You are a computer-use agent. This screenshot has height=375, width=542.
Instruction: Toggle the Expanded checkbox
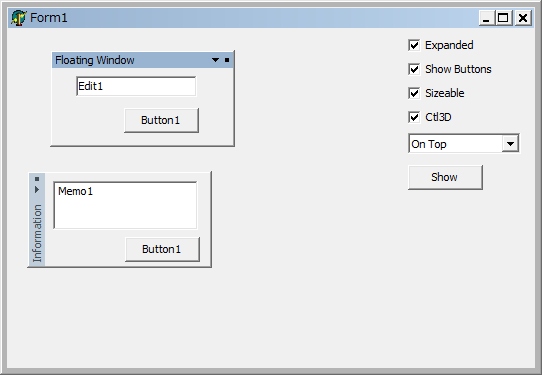[x=414, y=45]
